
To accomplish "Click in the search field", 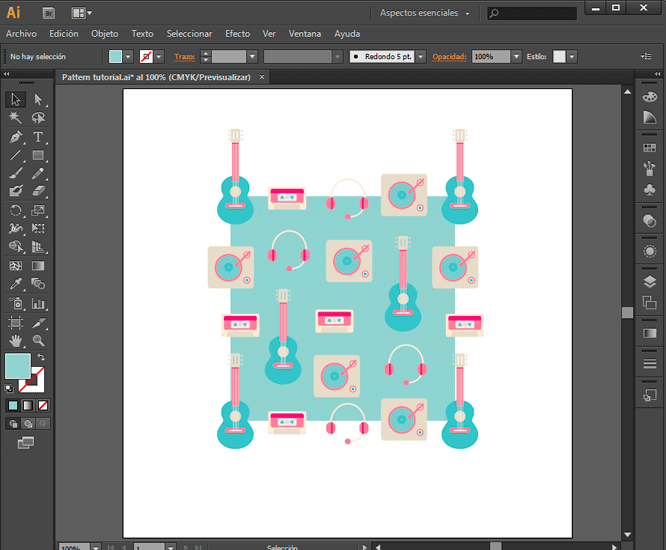I will [532, 13].
